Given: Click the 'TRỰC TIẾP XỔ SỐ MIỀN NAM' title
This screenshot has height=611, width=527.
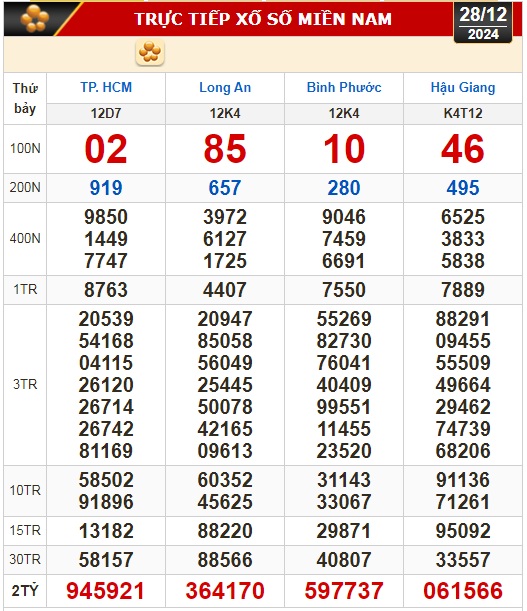Looking at the screenshot, I should pyautogui.click(x=263, y=19).
